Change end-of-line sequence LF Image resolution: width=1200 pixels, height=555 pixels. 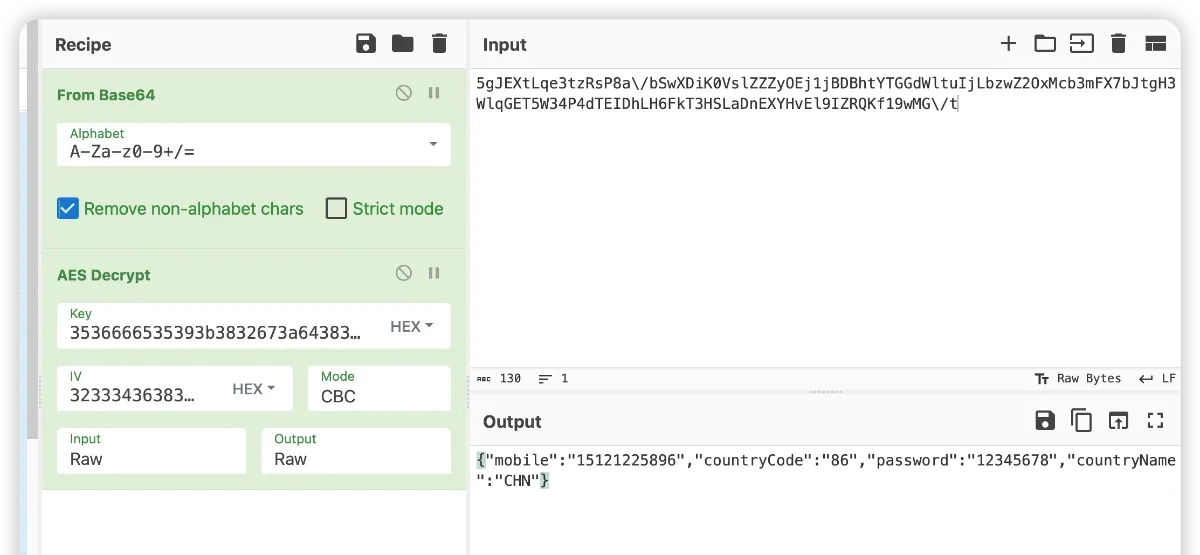(x=1158, y=379)
